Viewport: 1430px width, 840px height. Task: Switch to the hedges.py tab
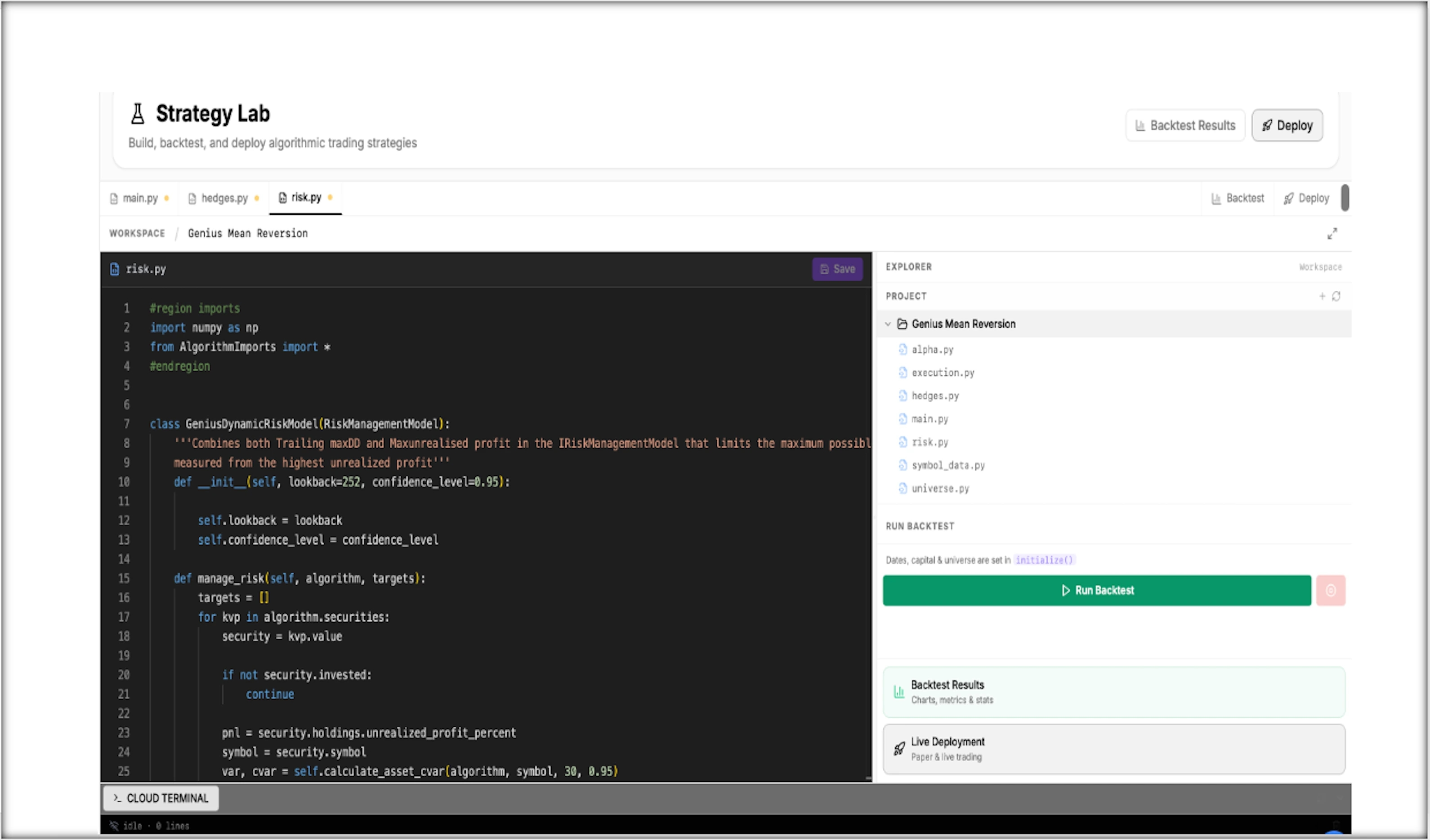[223, 199]
